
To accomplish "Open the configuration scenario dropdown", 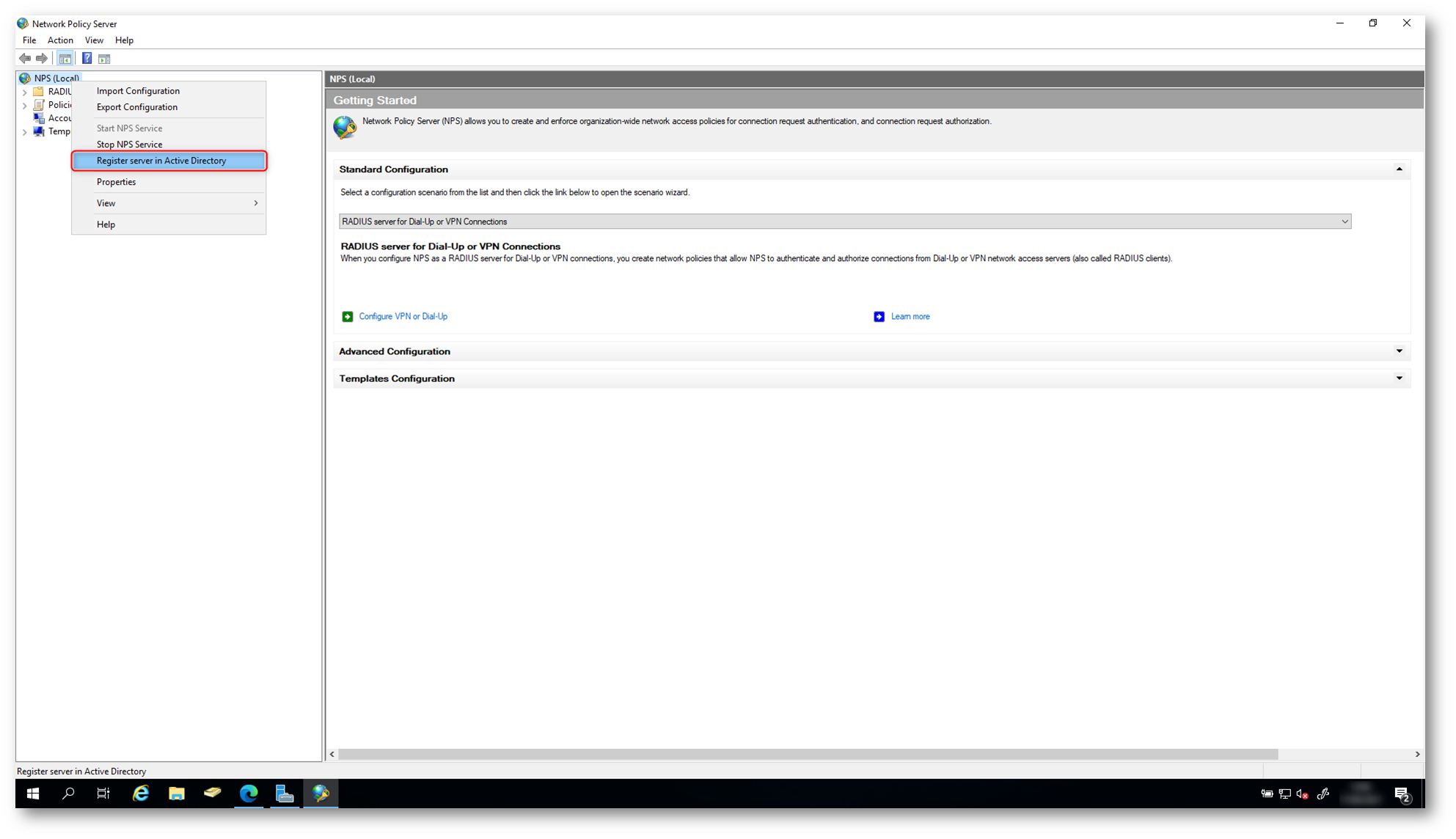I will point(1345,221).
